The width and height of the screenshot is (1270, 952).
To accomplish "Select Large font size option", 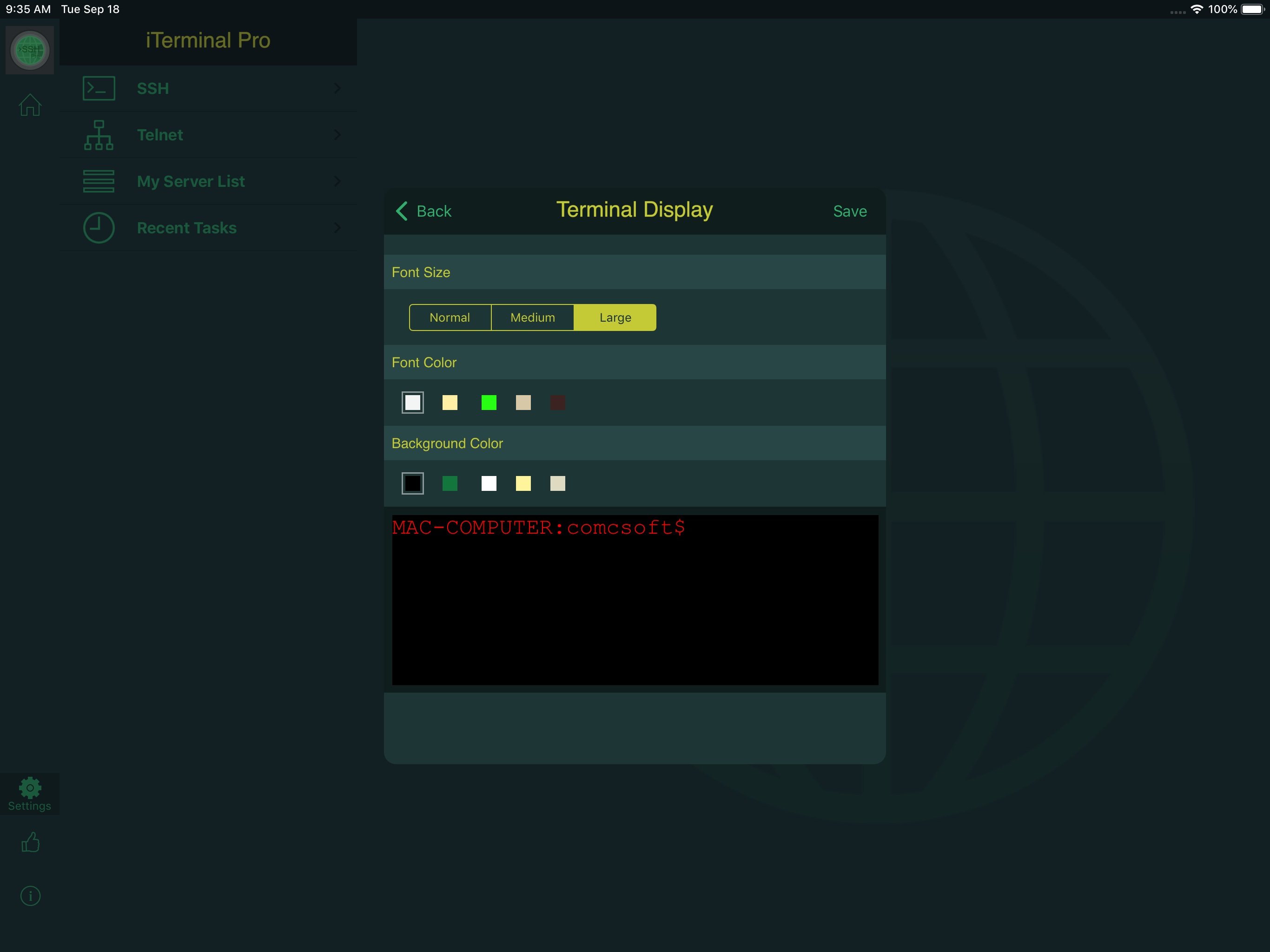I will pyautogui.click(x=615, y=317).
